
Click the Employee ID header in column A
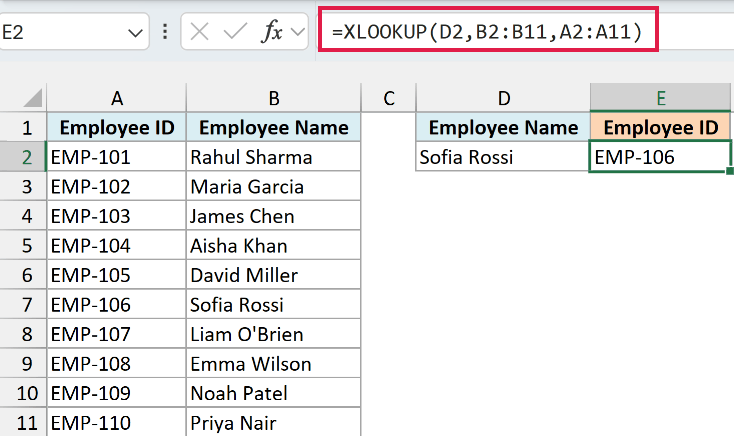117,127
